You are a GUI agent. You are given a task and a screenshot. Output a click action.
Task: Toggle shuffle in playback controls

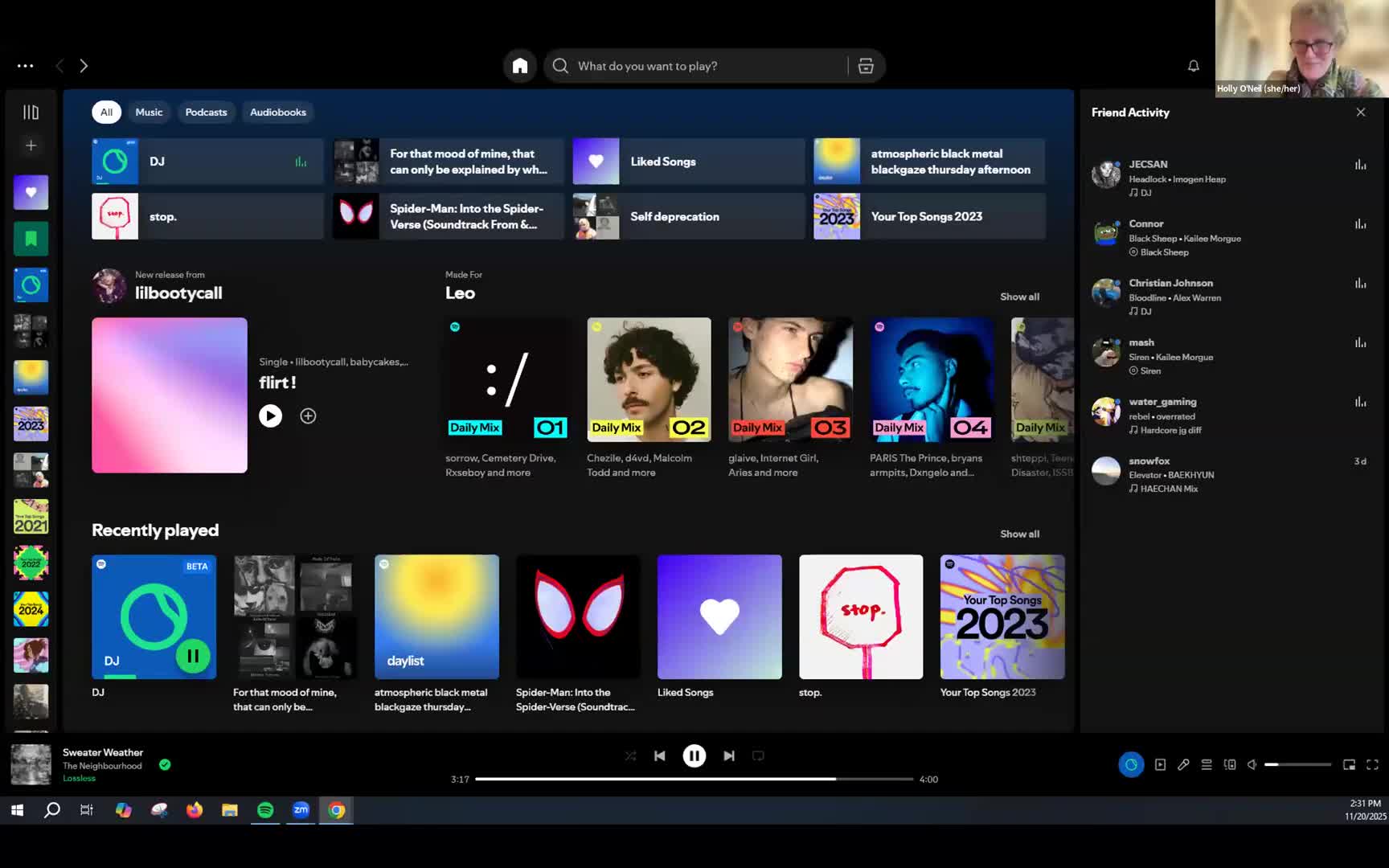click(x=630, y=755)
